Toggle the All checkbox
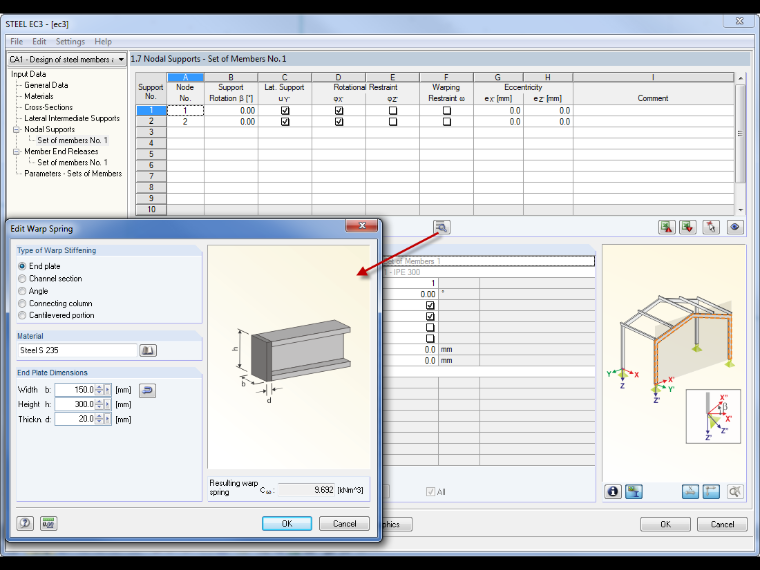 [x=430, y=492]
